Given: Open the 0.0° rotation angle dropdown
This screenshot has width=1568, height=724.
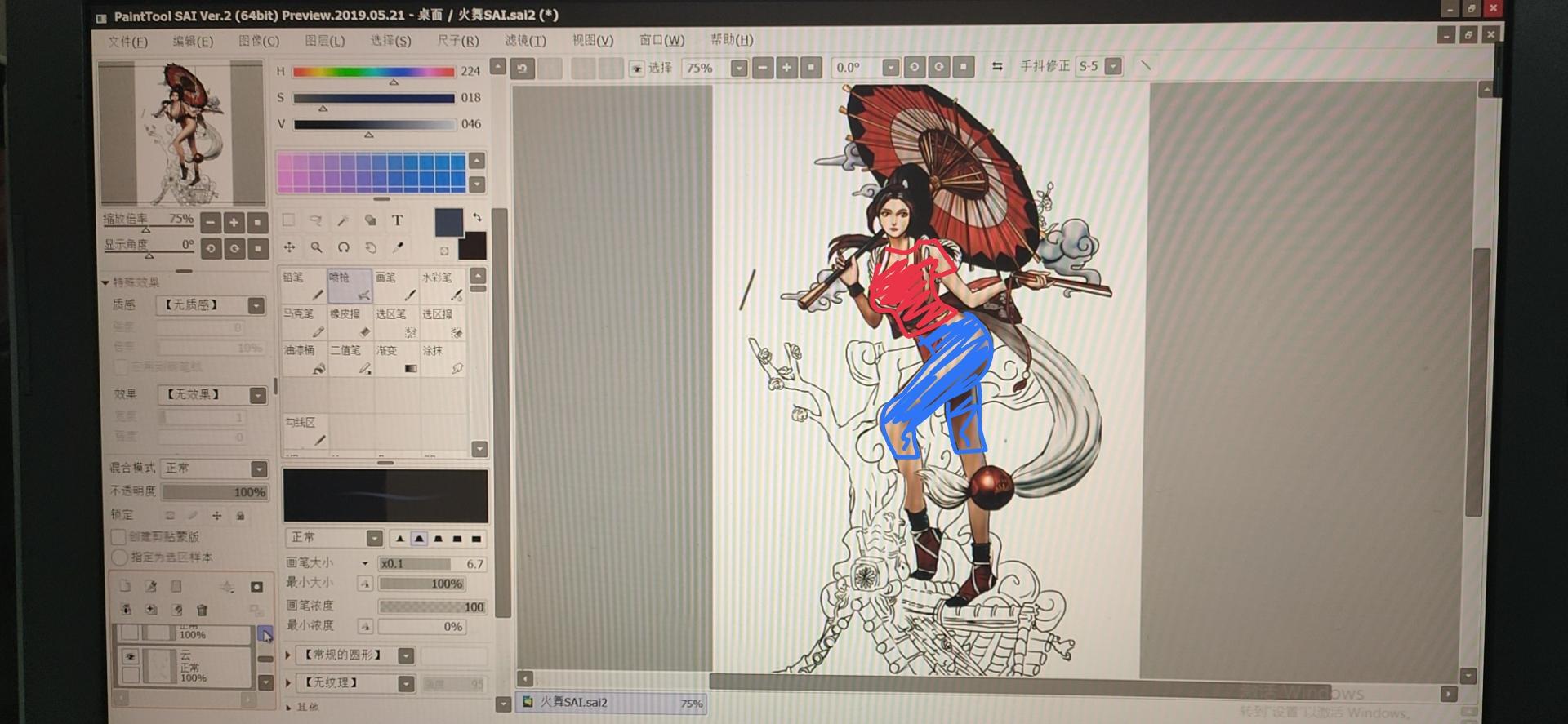Looking at the screenshot, I should click(891, 68).
